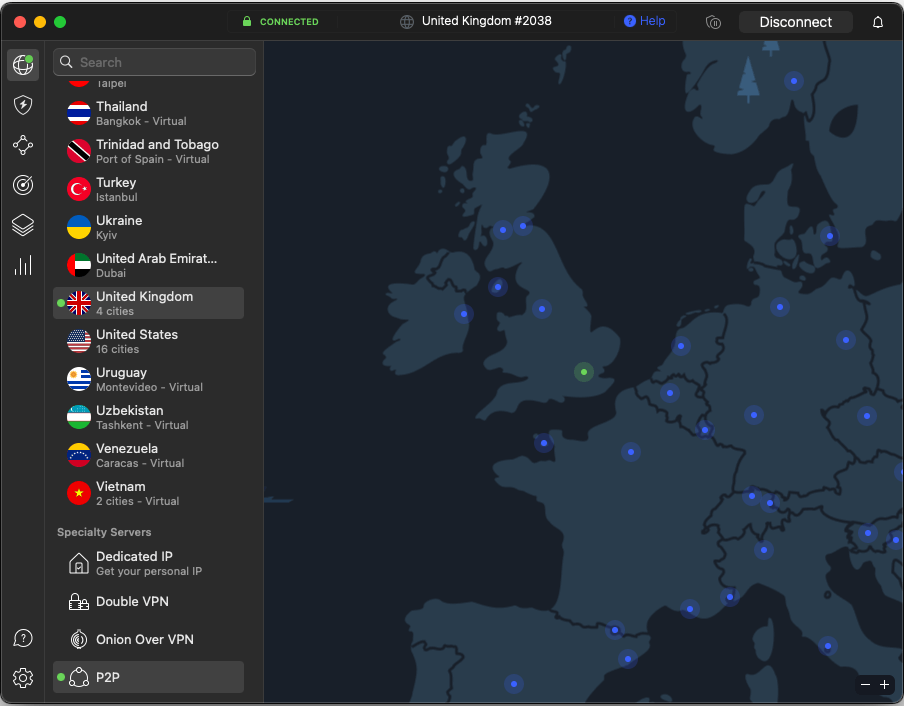Viewport: 904px width, 706px height.
Task: Open the help question mark sidebar icon
Action: pos(23,638)
